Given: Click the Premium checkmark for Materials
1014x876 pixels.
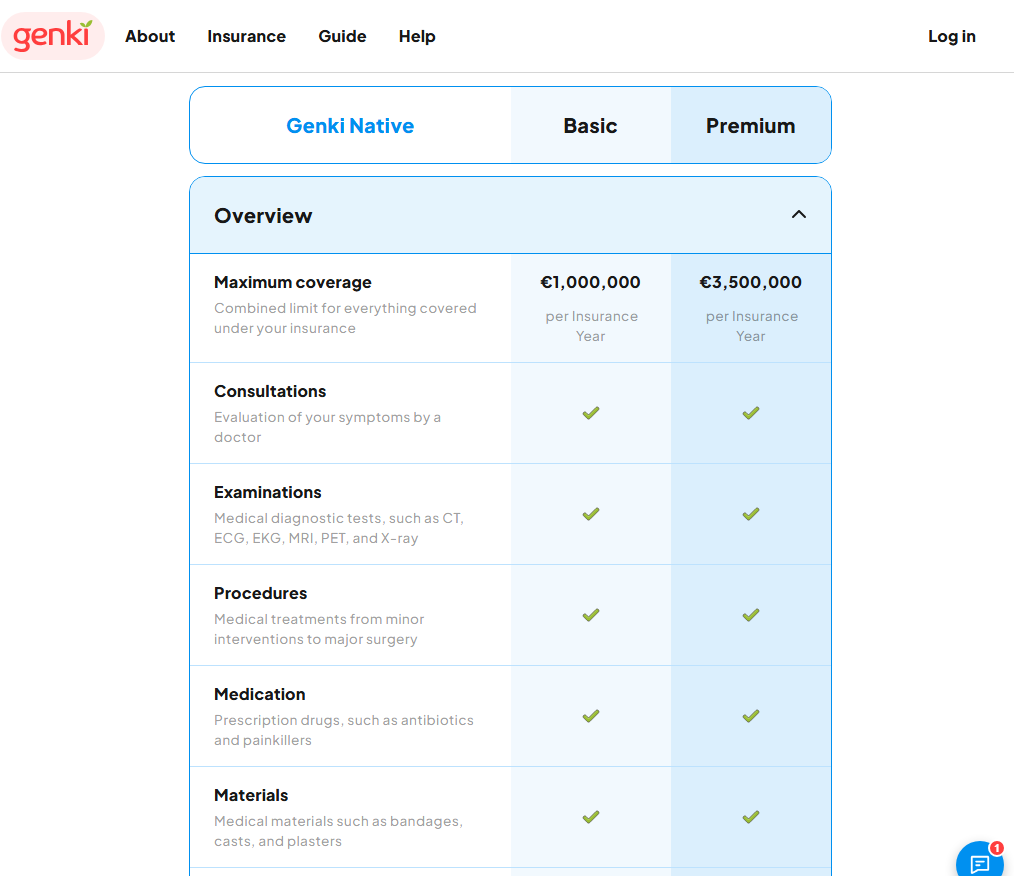Looking at the screenshot, I should (x=751, y=817).
